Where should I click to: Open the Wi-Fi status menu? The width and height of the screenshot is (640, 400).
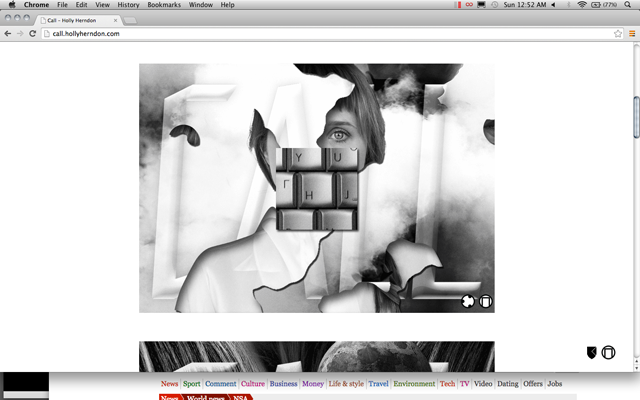coord(581,5)
